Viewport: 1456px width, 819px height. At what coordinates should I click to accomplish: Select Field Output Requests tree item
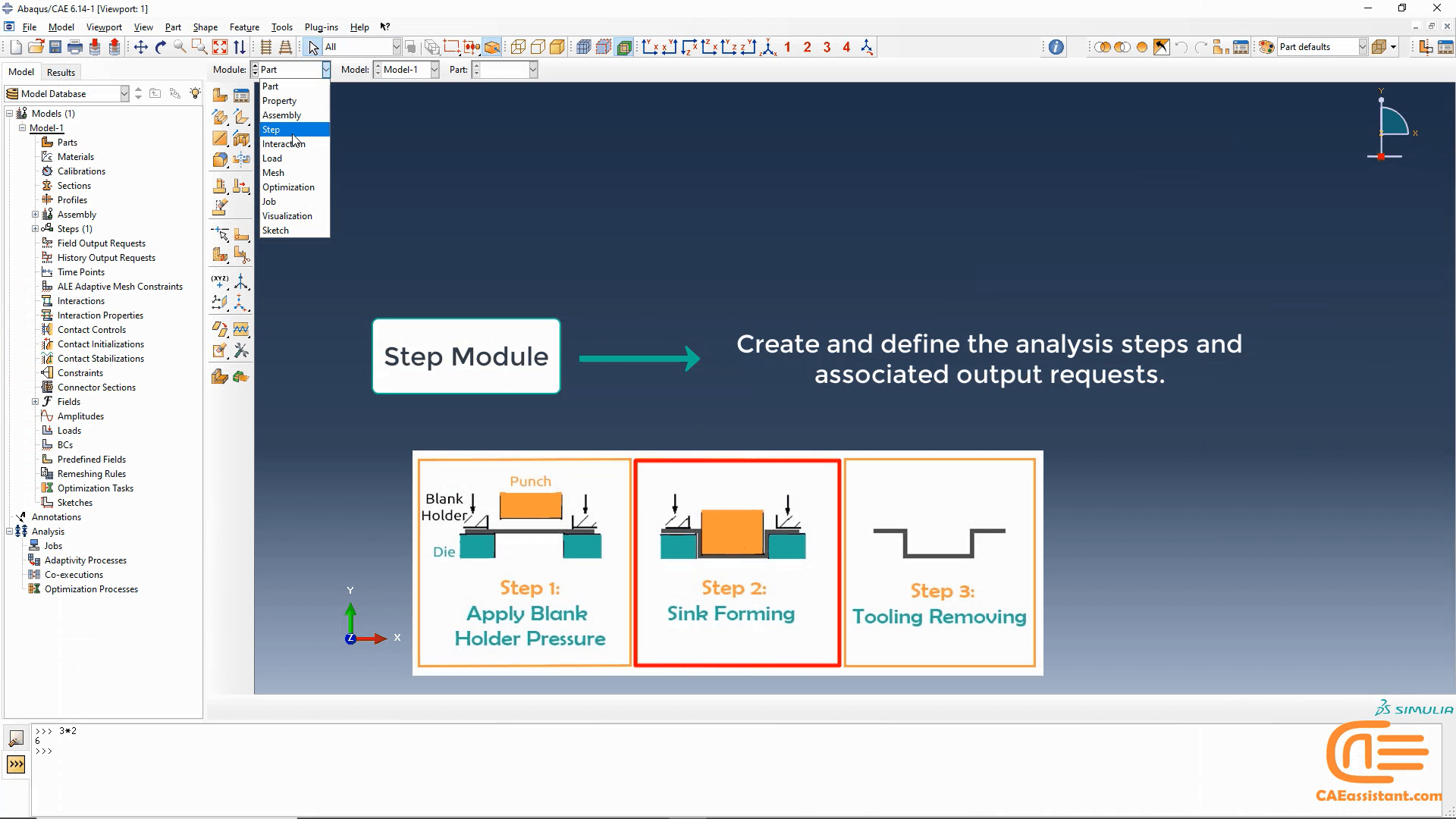[x=102, y=243]
